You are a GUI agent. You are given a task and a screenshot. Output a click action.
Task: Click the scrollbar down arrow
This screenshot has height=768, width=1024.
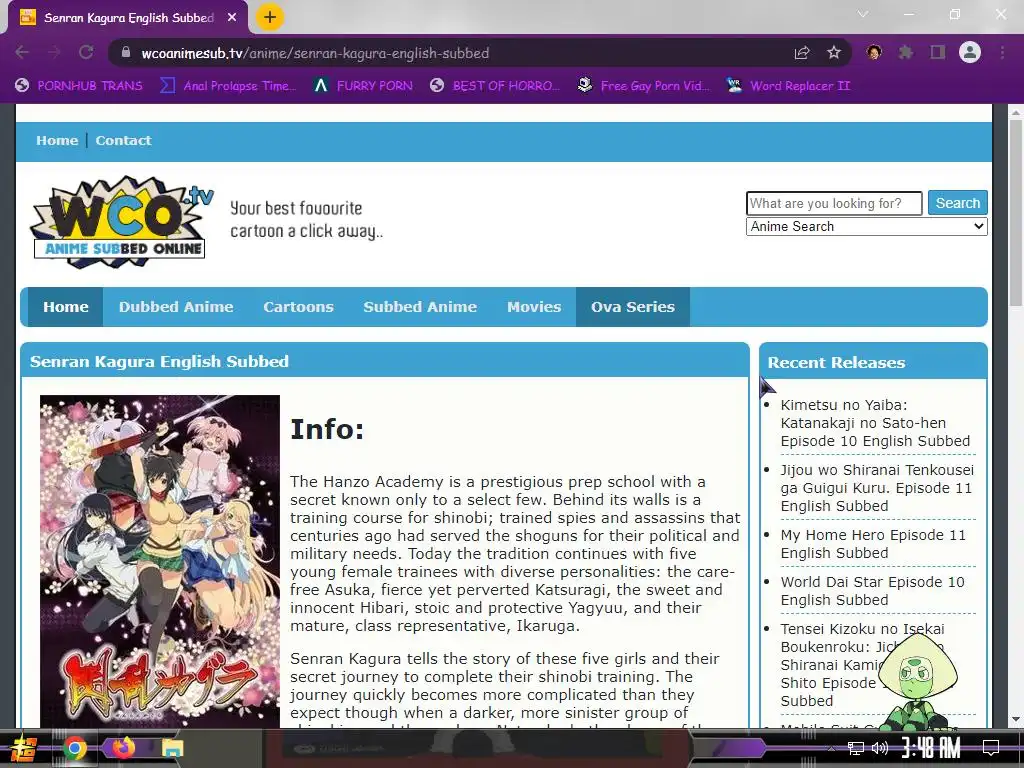pyautogui.click(x=1016, y=720)
